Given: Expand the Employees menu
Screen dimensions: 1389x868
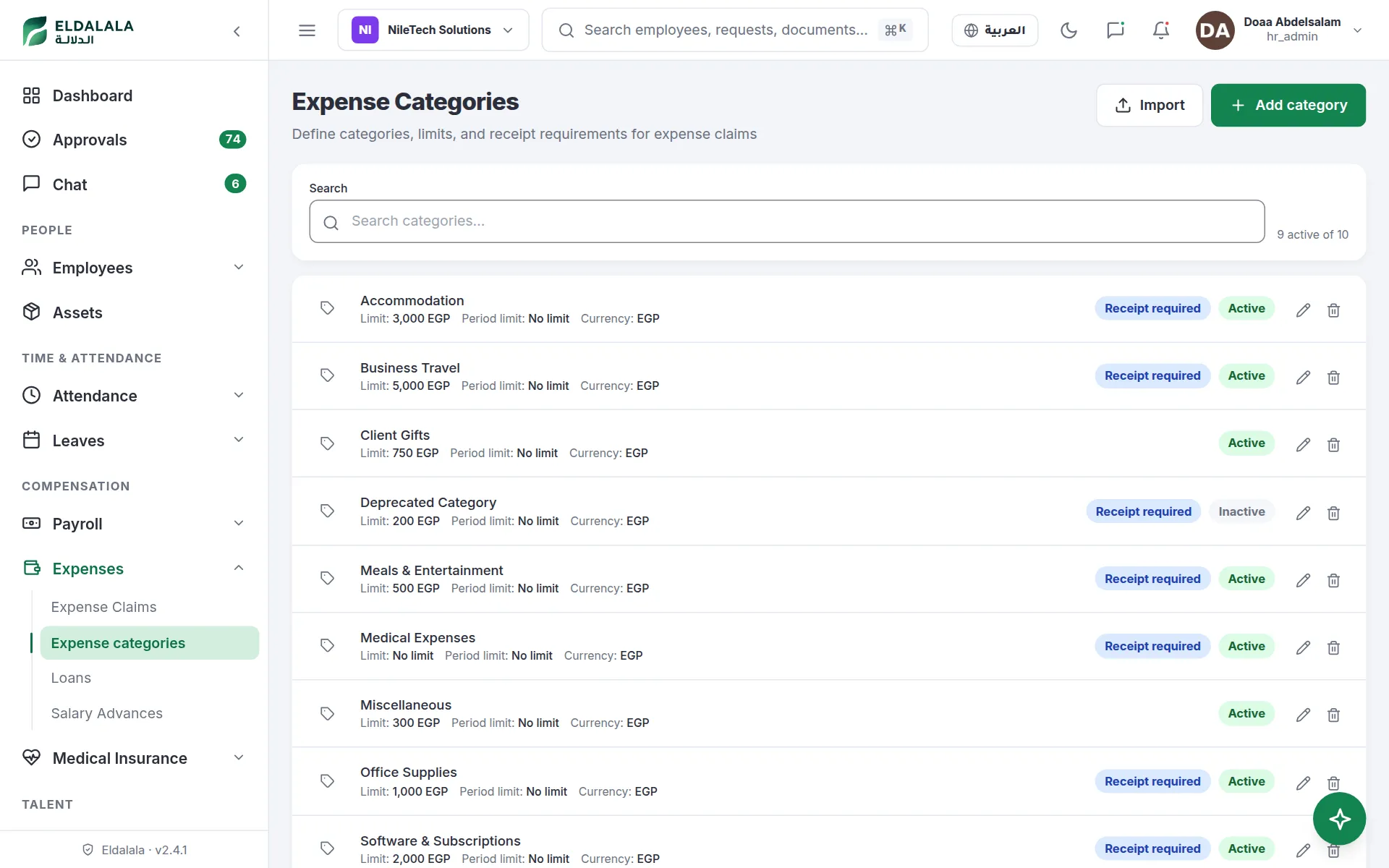Looking at the screenshot, I should [134, 268].
